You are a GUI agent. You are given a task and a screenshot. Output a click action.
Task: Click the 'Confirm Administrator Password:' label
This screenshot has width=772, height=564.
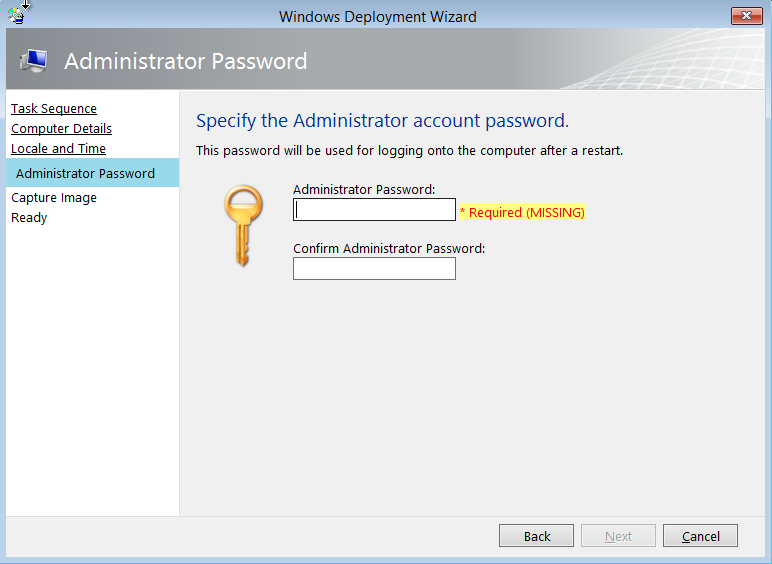(389, 248)
